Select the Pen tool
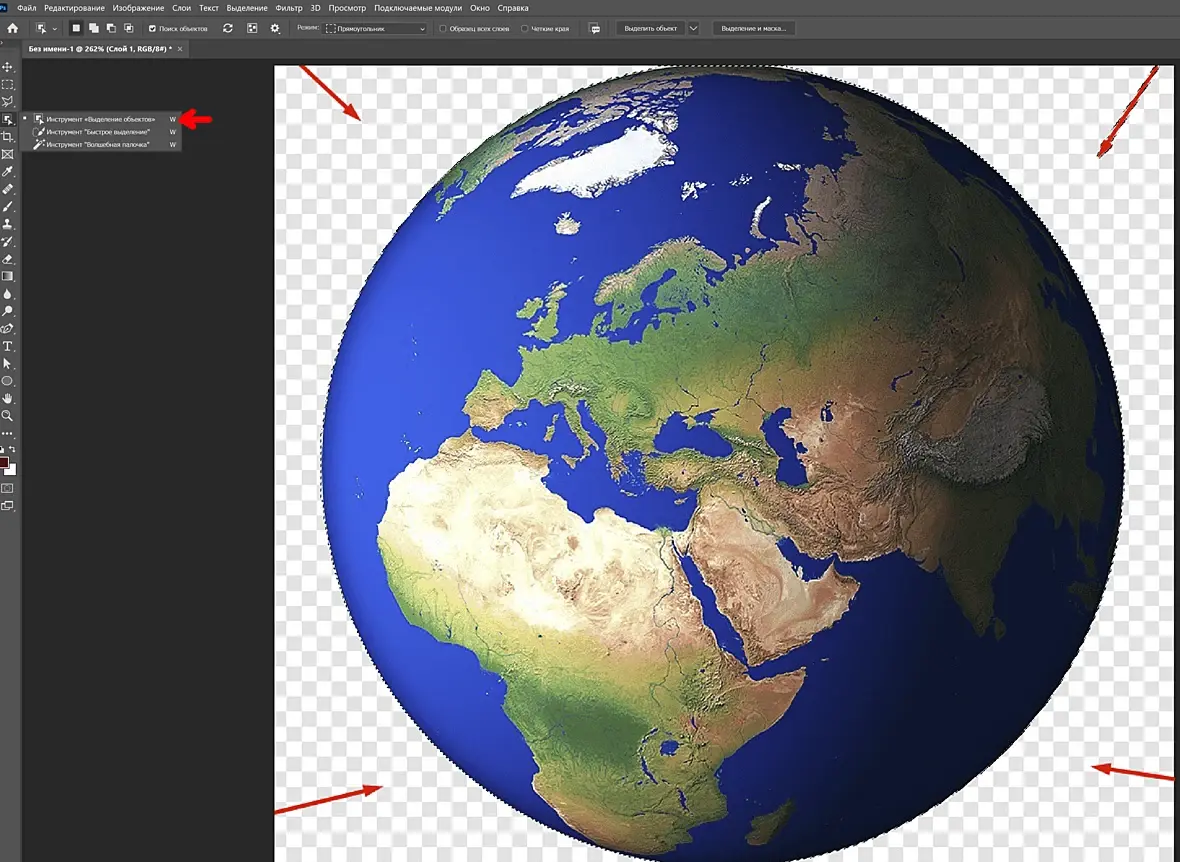1180x862 pixels. pos(7,328)
